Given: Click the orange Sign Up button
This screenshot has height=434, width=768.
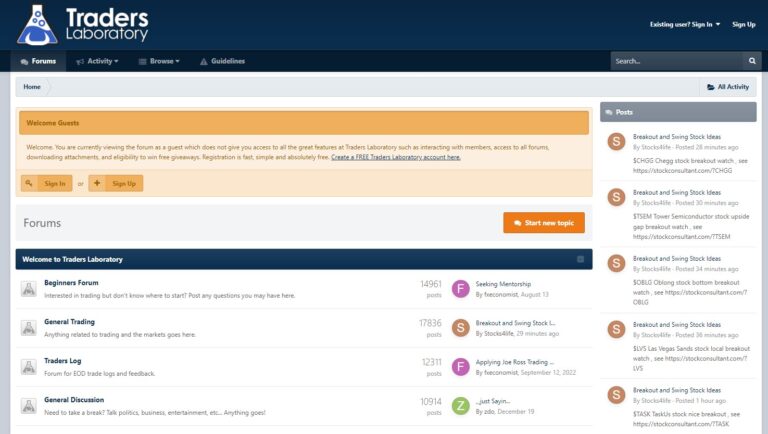Looking at the screenshot, I should [116, 183].
